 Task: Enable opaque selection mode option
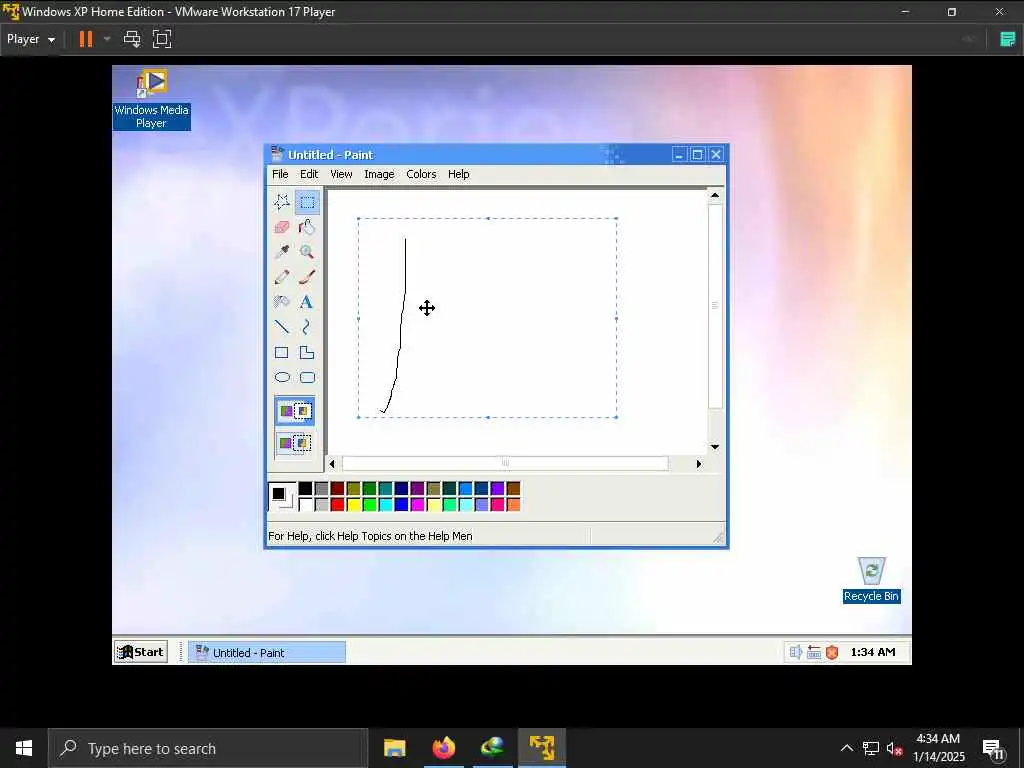point(295,411)
